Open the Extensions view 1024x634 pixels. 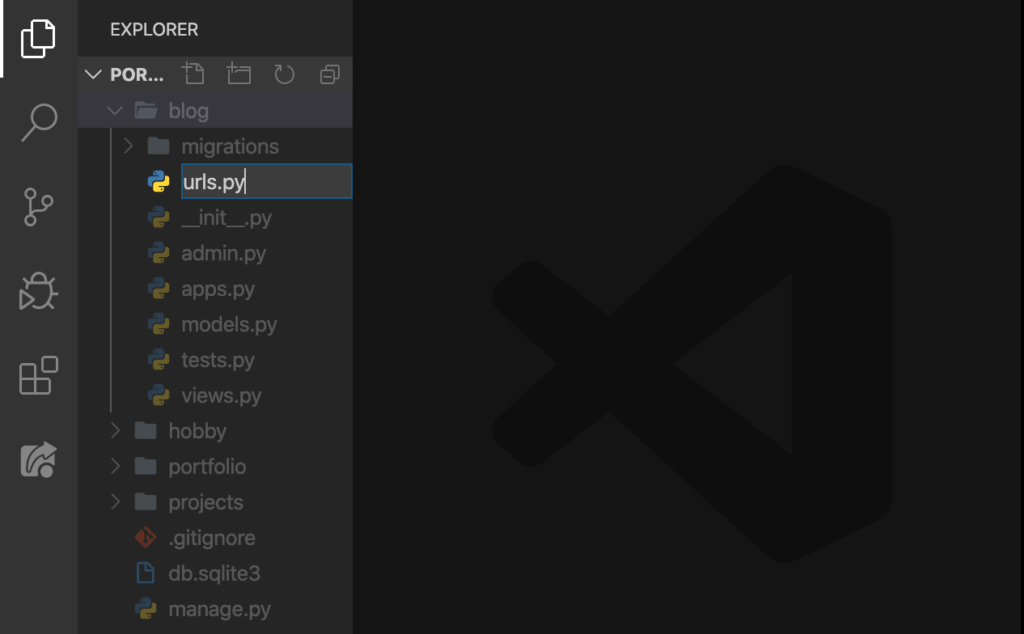click(39, 375)
